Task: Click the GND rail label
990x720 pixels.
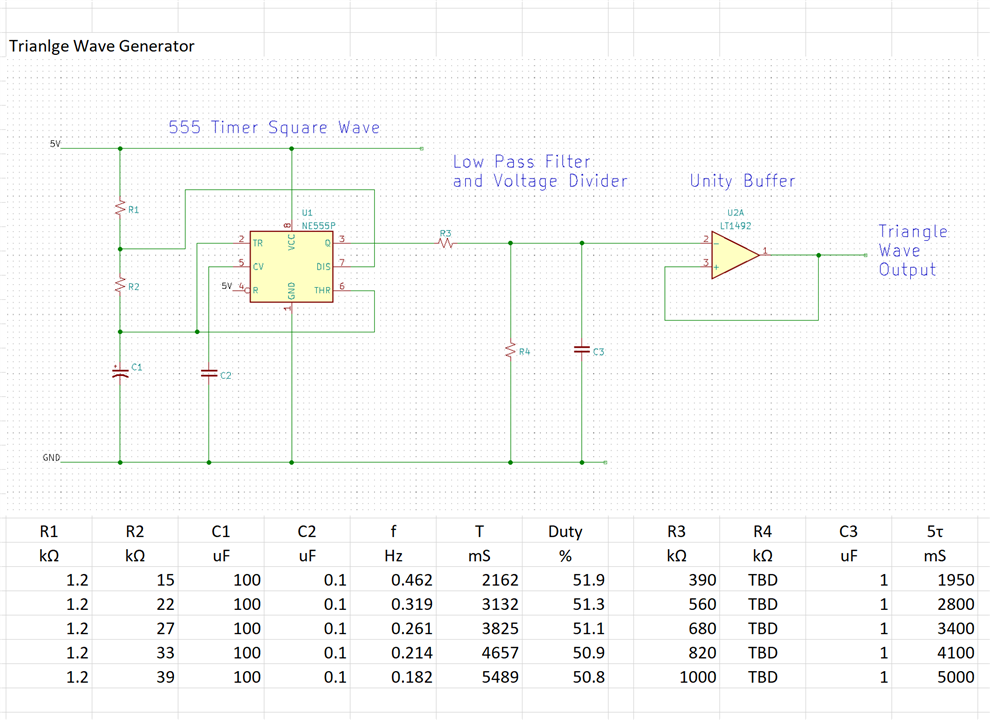Action: 51,457
